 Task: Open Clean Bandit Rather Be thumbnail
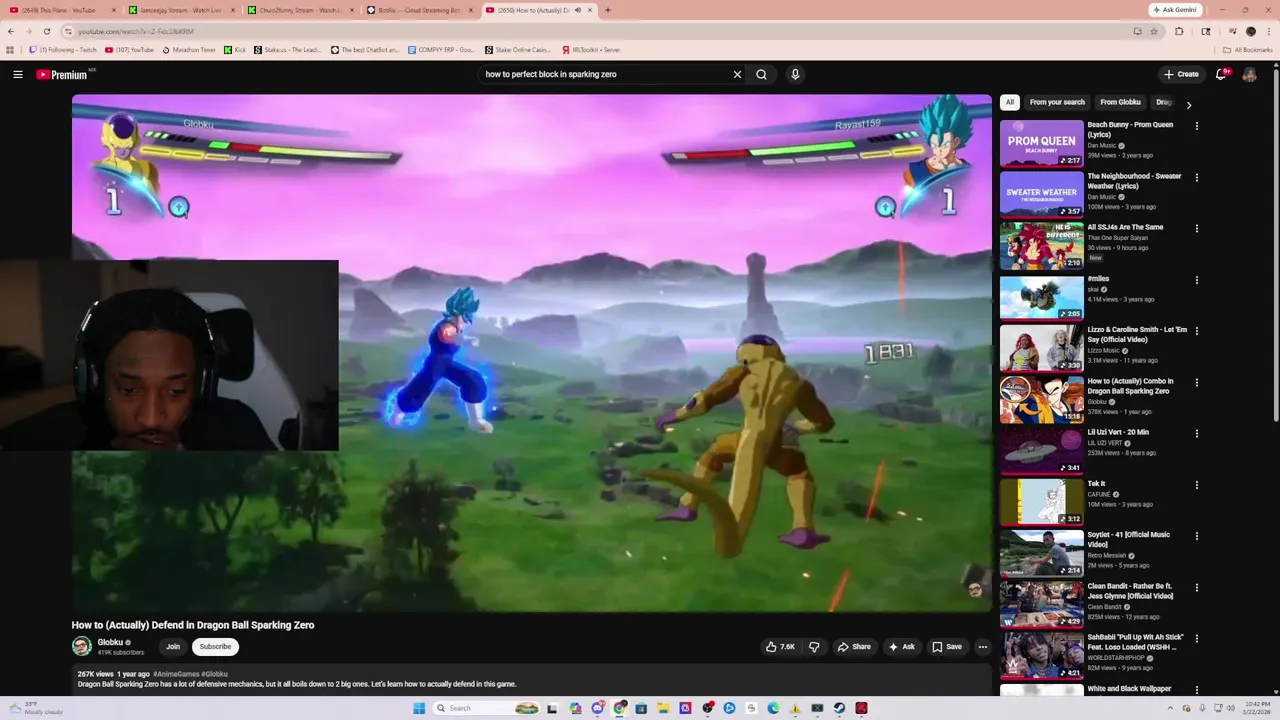[x=1041, y=604]
